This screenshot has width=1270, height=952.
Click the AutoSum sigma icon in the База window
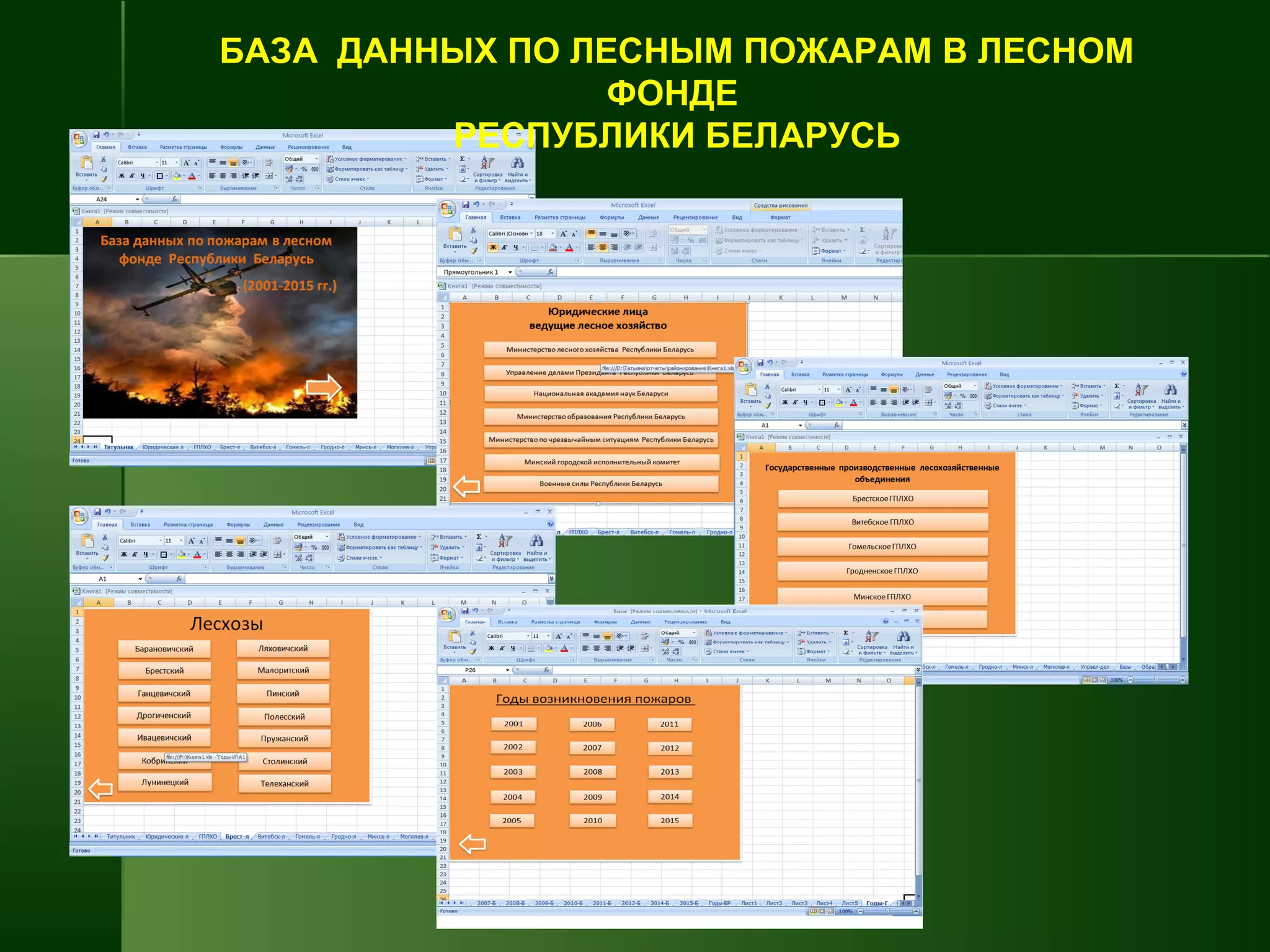(846, 633)
